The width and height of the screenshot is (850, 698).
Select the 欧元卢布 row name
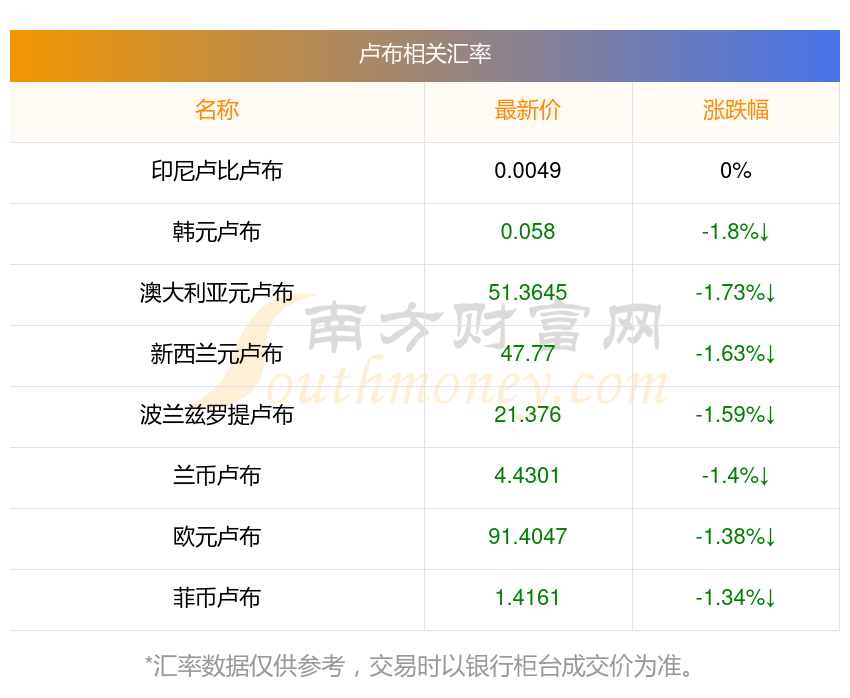click(217, 537)
